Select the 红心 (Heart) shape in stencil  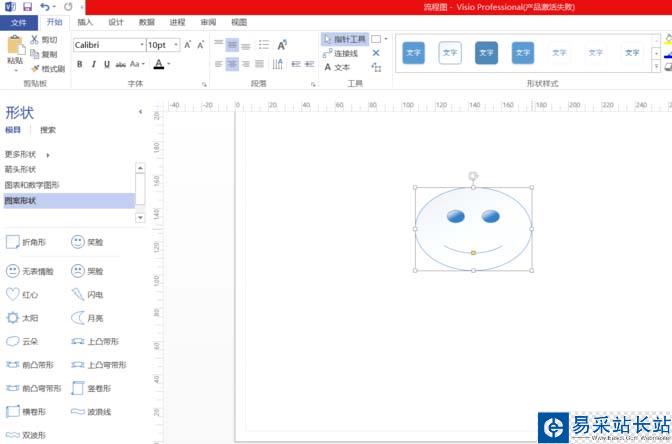[x=22, y=294]
